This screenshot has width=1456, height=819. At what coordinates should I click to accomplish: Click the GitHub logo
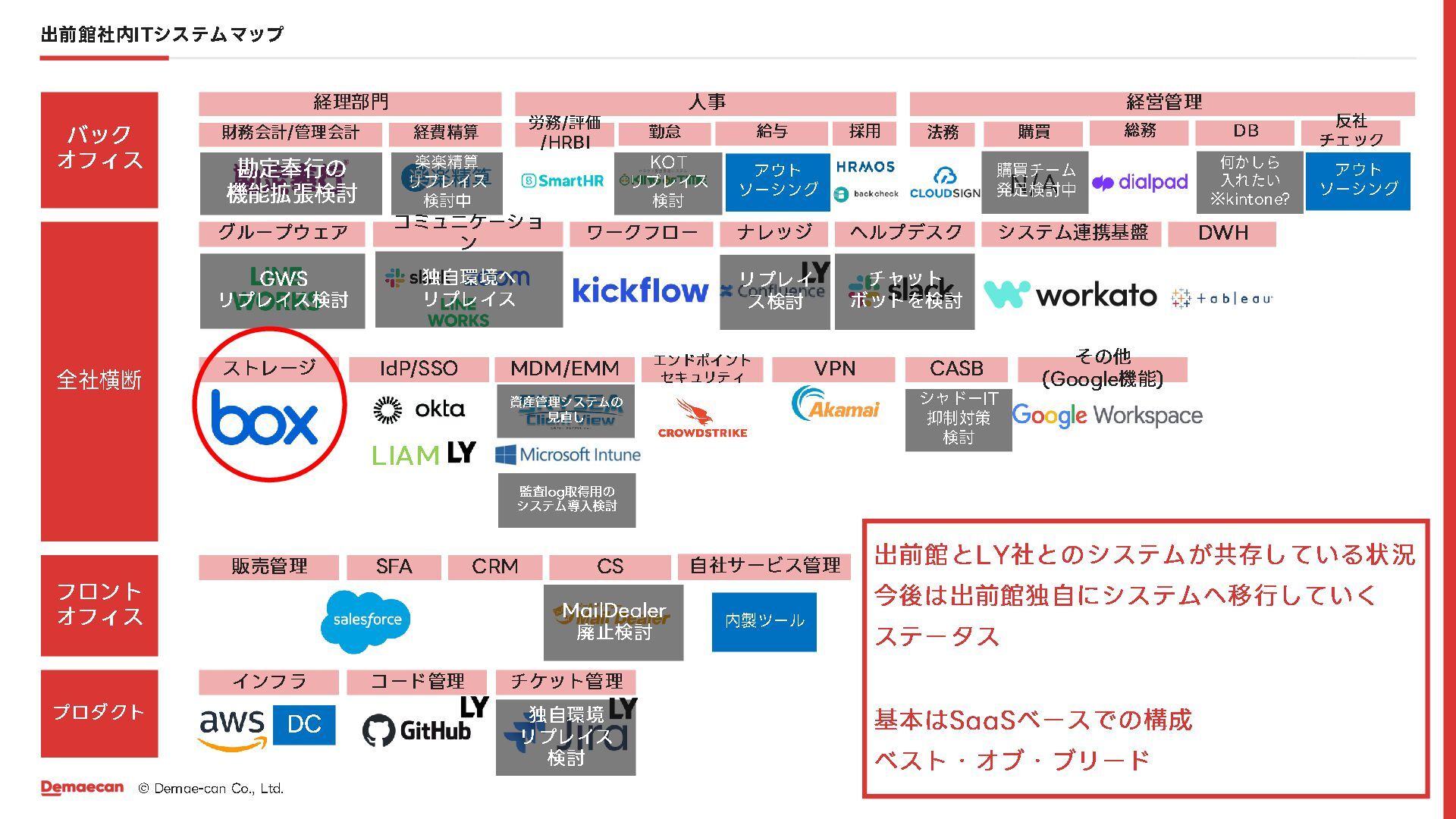coord(417,730)
